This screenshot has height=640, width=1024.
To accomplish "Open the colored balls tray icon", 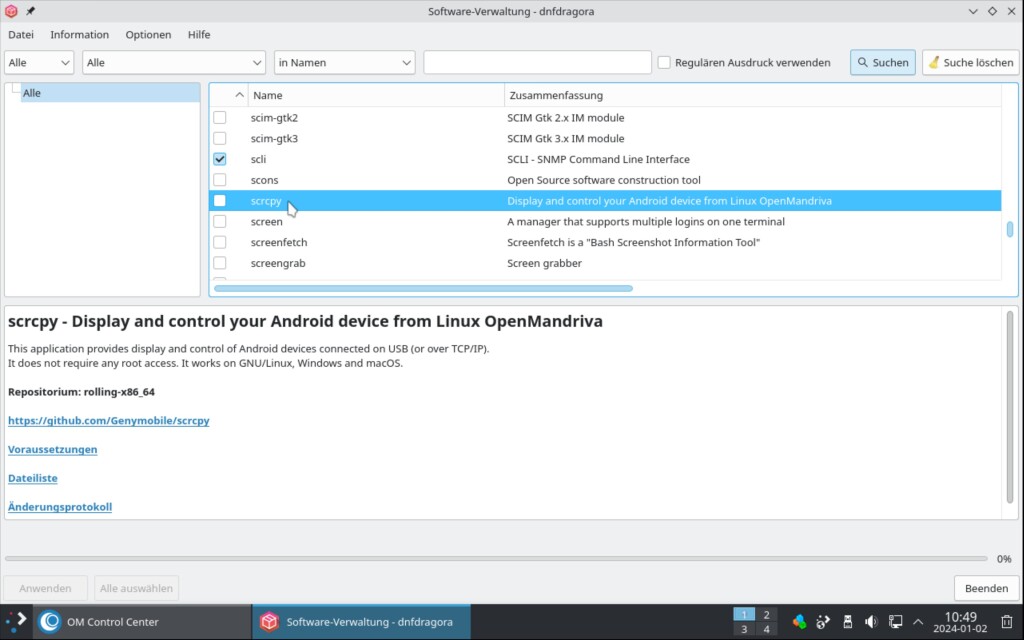I will coord(799,622).
